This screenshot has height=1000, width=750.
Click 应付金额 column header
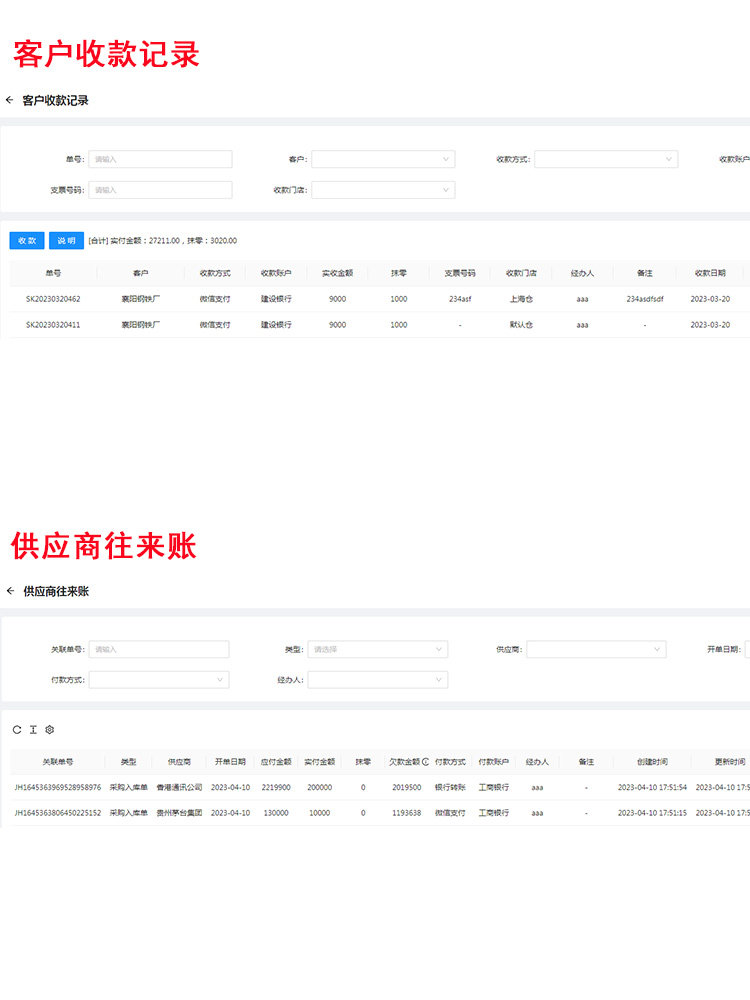(276, 761)
